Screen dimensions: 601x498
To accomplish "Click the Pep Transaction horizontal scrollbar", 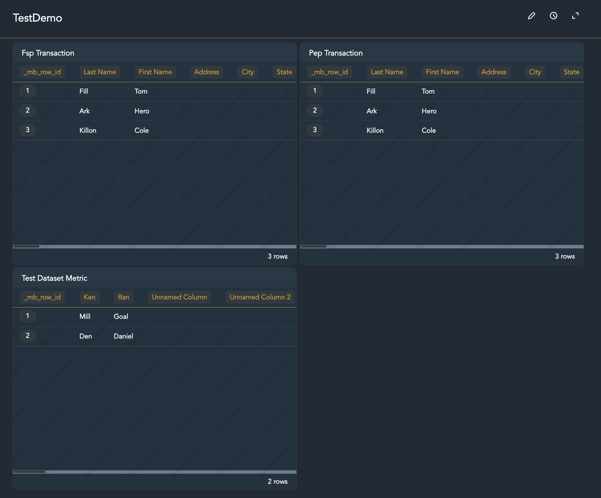I will point(314,246).
